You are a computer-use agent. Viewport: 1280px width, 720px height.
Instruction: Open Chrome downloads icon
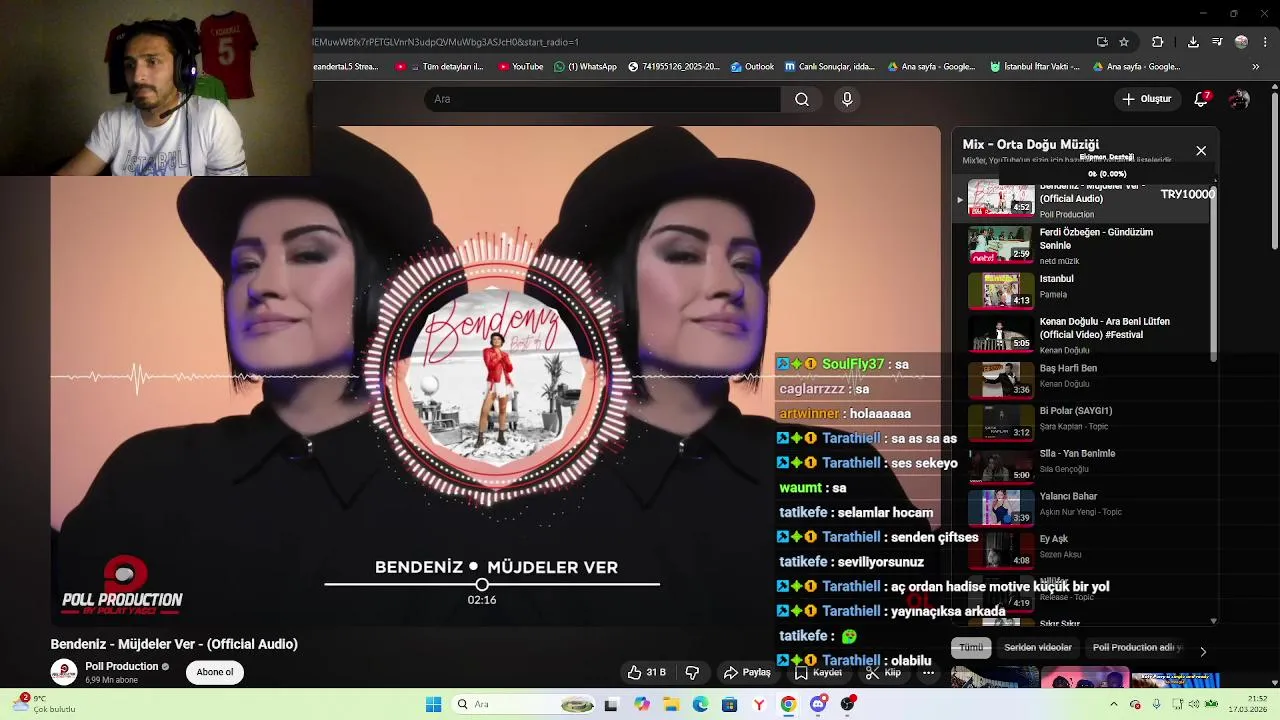pos(1193,42)
